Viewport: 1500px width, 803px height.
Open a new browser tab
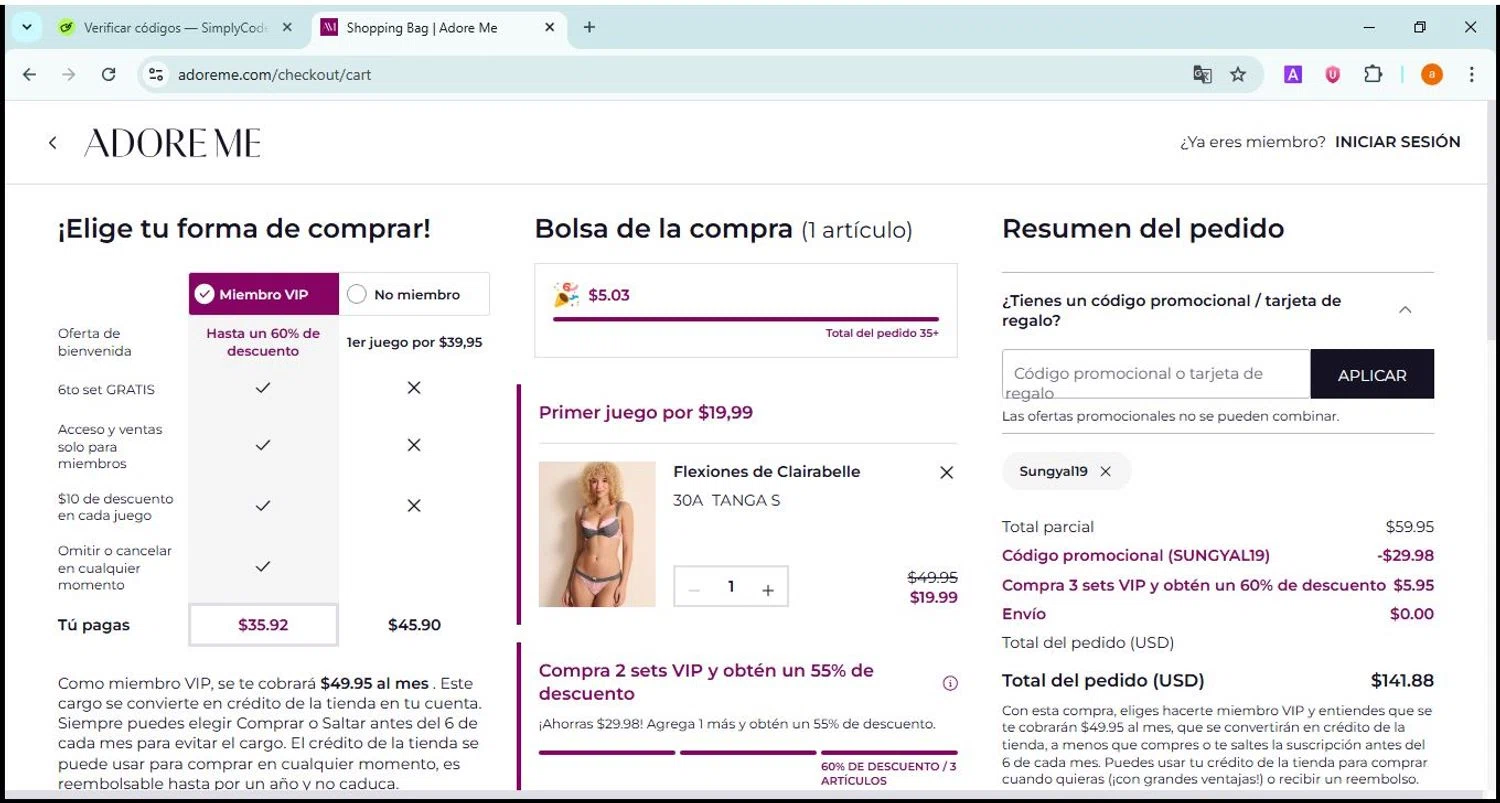tap(589, 27)
